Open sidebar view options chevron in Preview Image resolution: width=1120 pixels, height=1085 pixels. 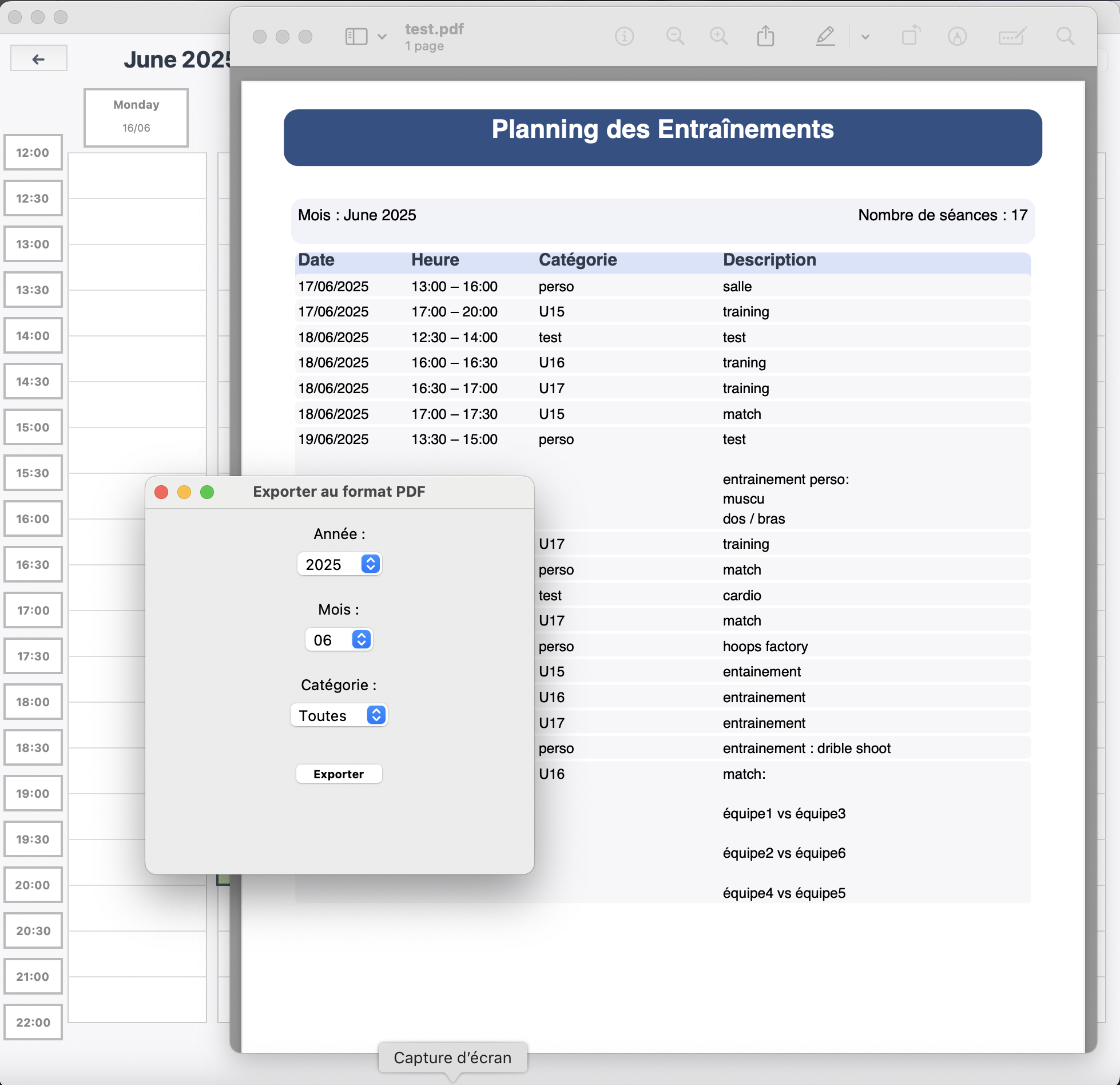[x=382, y=37]
